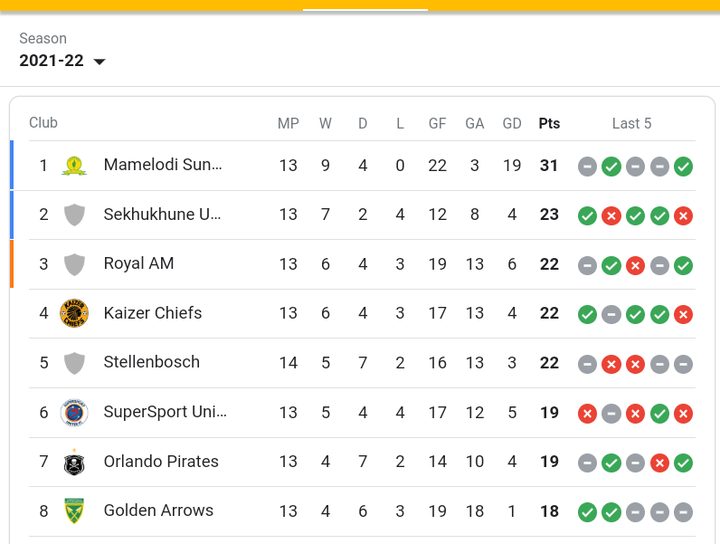Click Sekhukhune United's most recent loss indicator

click(x=683, y=216)
